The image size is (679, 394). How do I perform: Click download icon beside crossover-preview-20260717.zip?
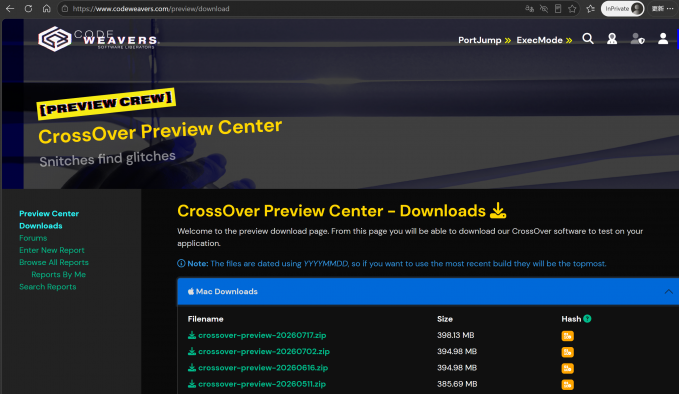click(x=192, y=335)
